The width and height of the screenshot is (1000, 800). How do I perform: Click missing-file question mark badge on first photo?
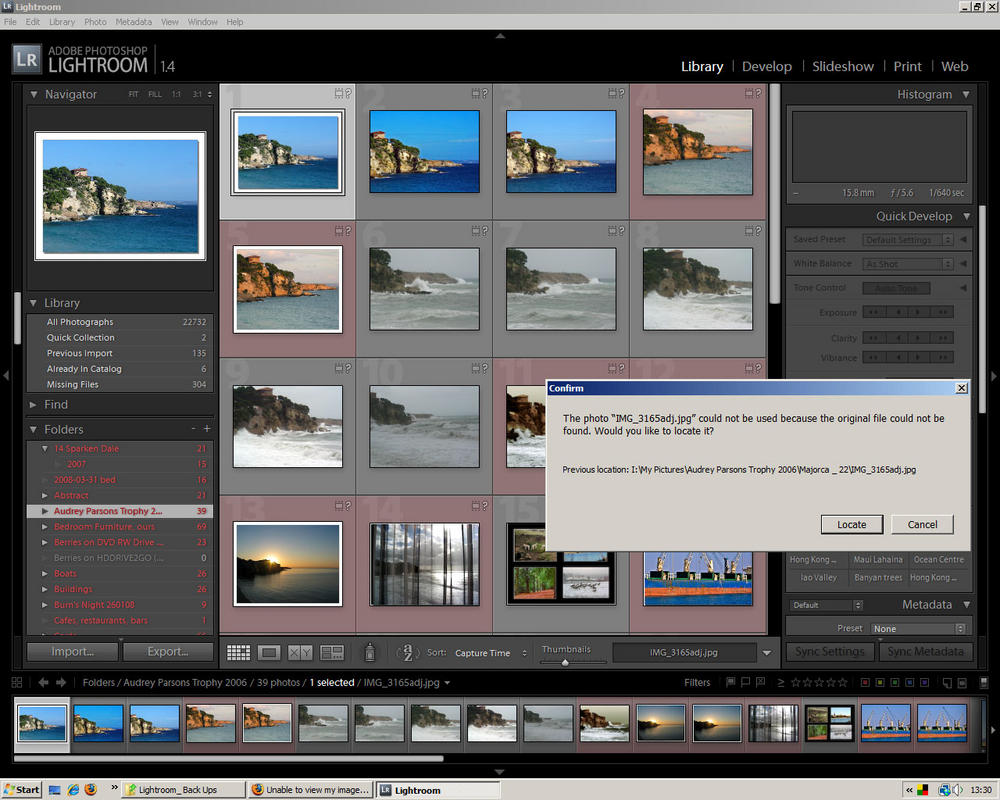[x=346, y=93]
